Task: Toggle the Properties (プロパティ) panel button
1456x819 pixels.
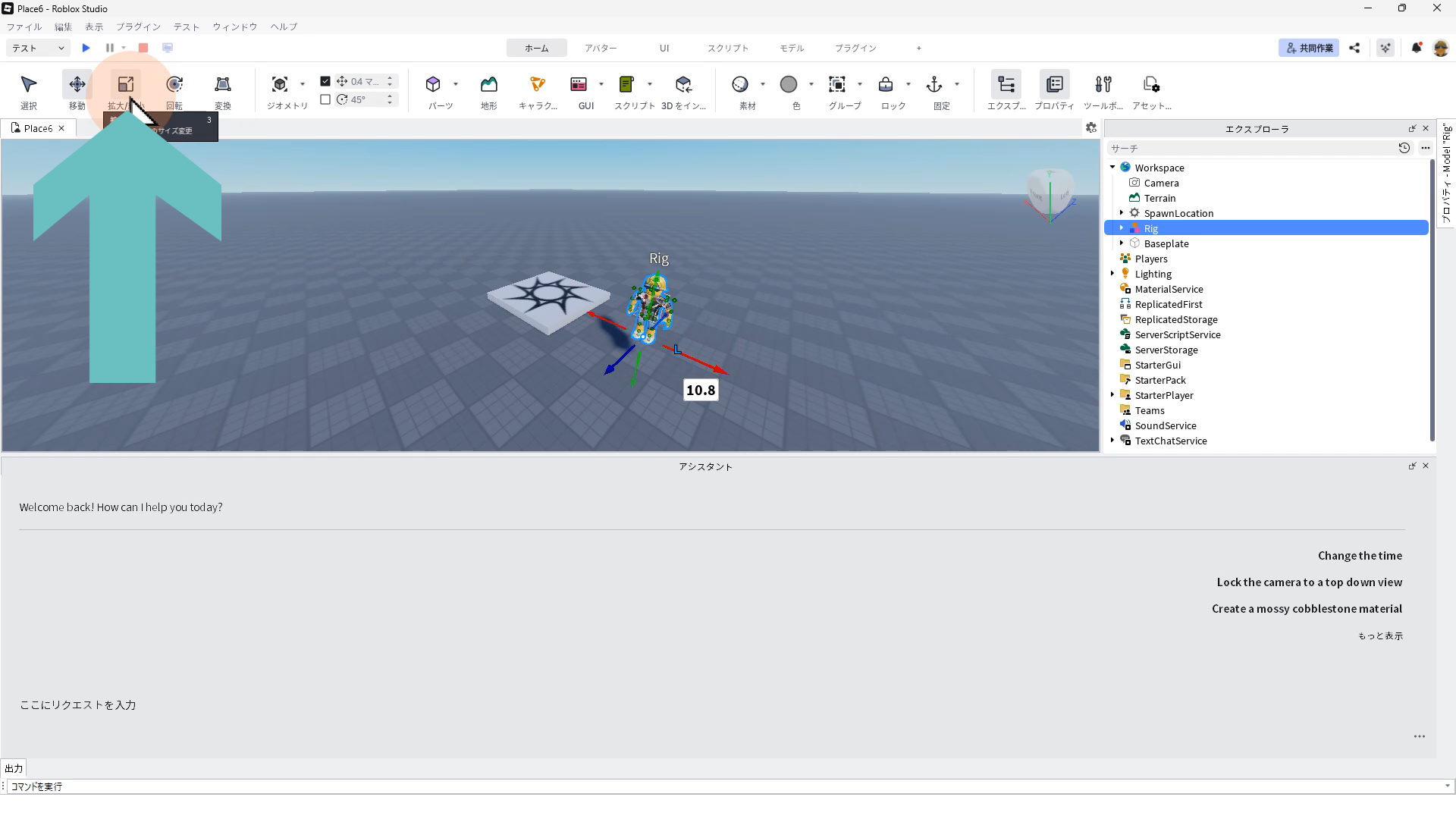Action: click(x=1054, y=84)
